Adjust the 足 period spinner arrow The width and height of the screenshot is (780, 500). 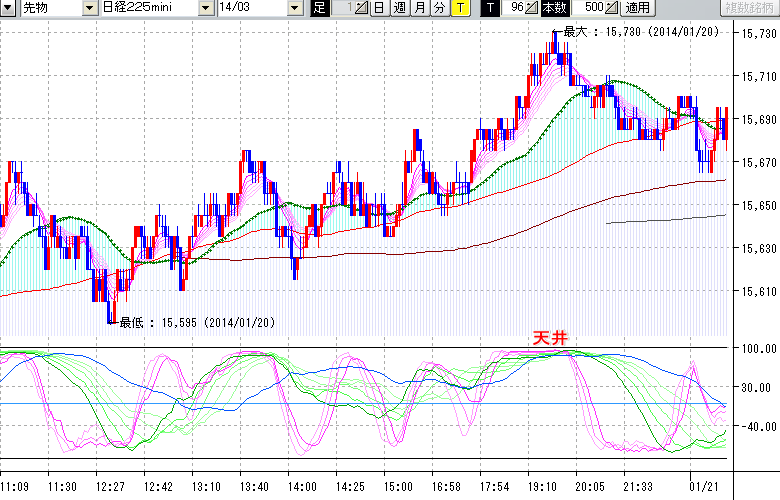(x=362, y=8)
